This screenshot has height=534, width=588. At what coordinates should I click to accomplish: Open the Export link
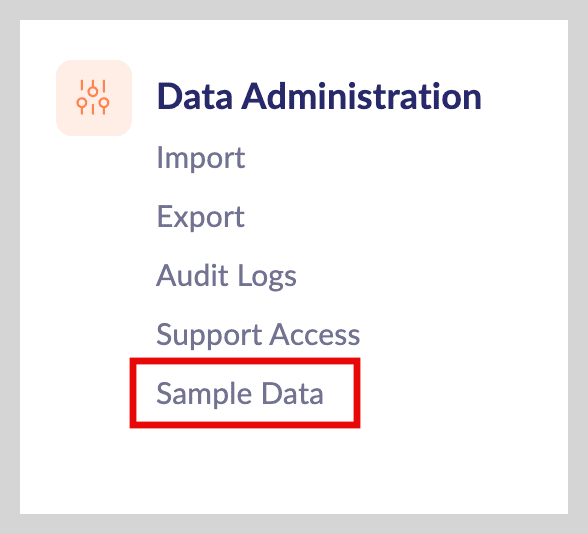click(x=201, y=217)
